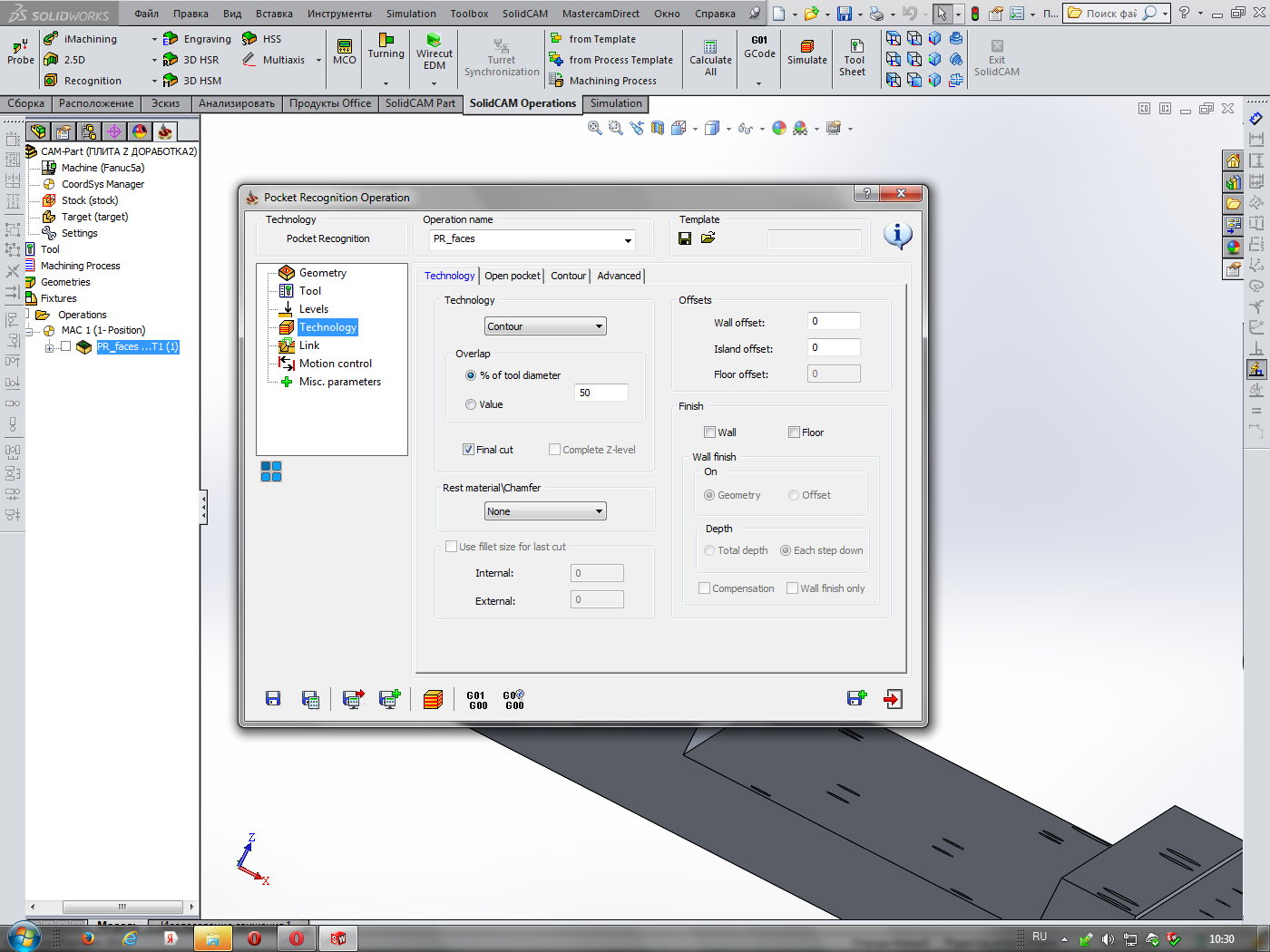The image size is (1270, 952).
Task: Select the Engraving operation
Action: point(197,39)
